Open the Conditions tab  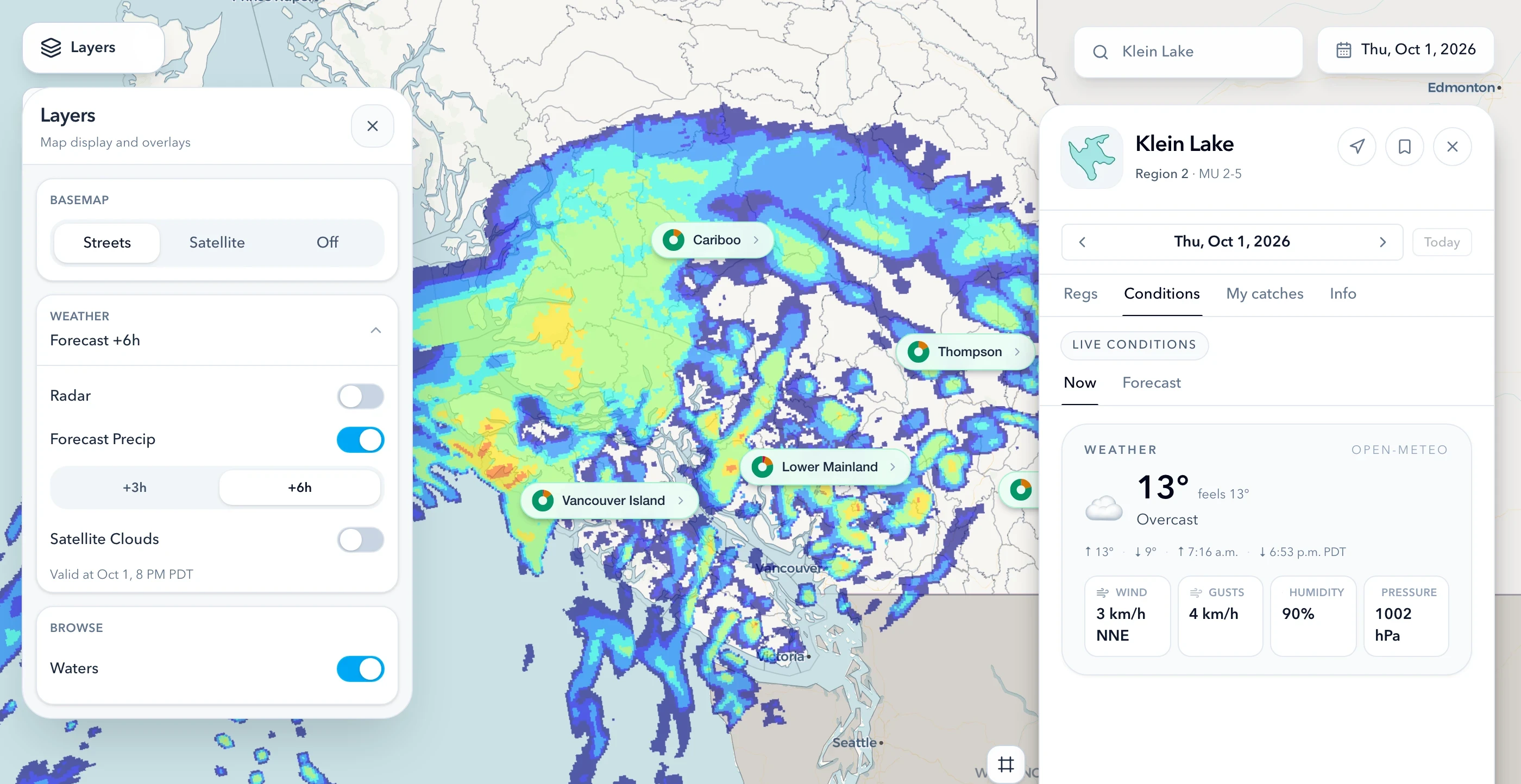pos(1161,293)
